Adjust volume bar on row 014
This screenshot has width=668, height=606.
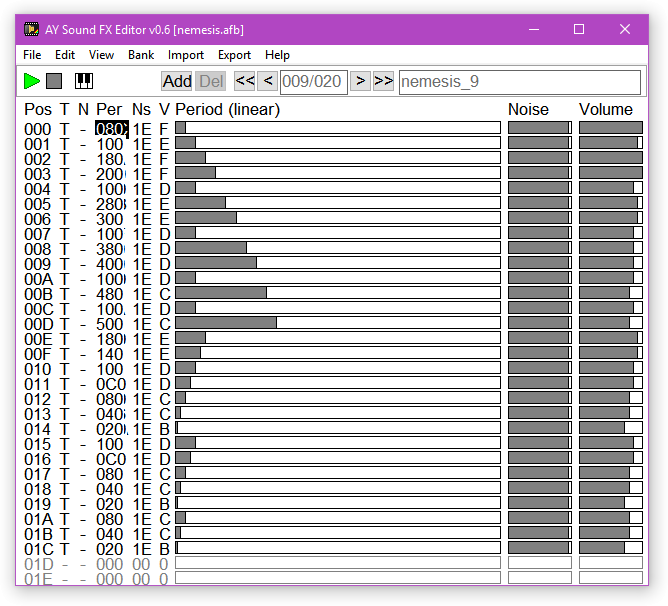click(x=610, y=428)
